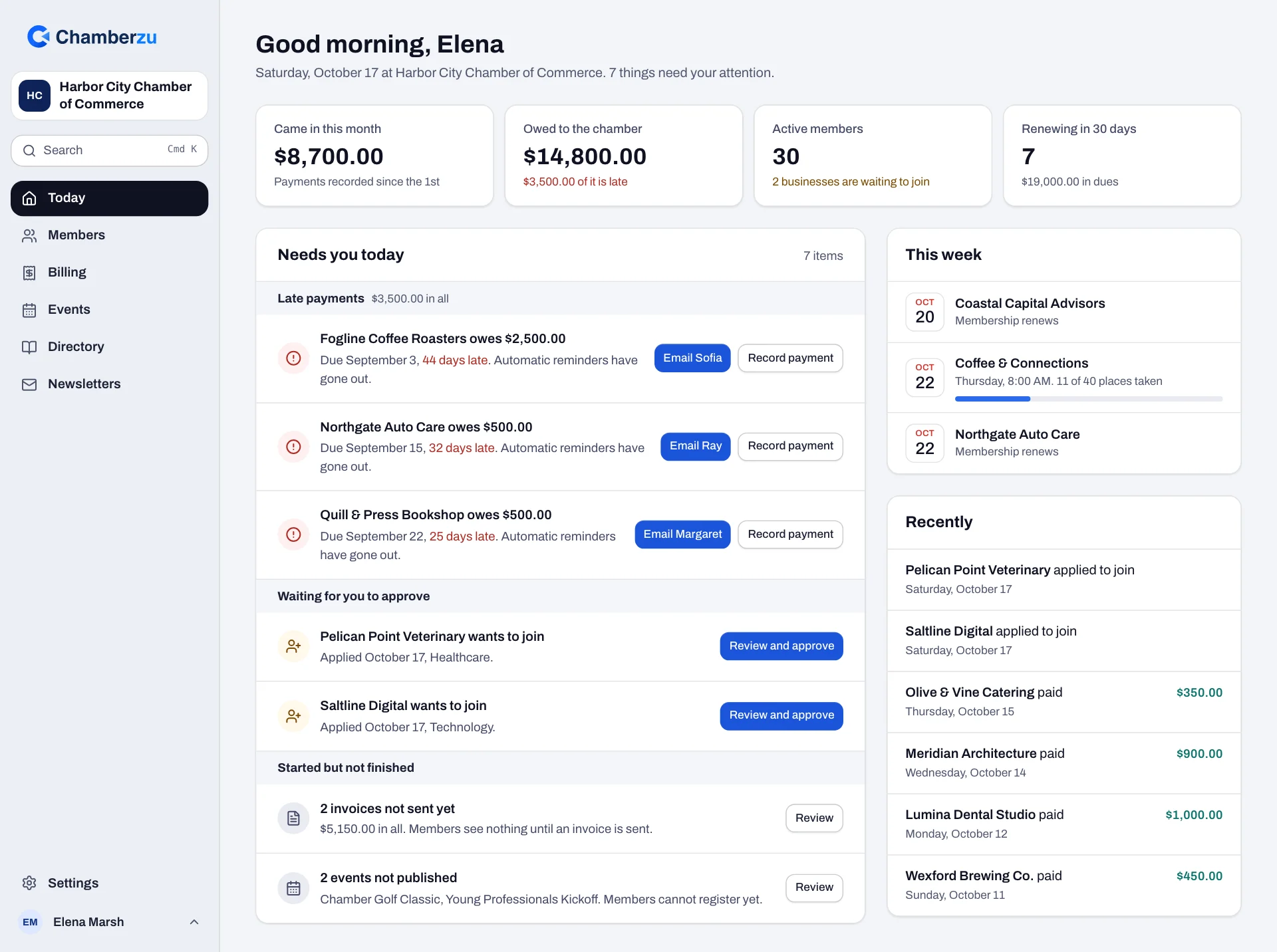The image size is (1277, 952).
Task: Open the Renewing in 30 days card
Action: click(x=1122, y=156)
